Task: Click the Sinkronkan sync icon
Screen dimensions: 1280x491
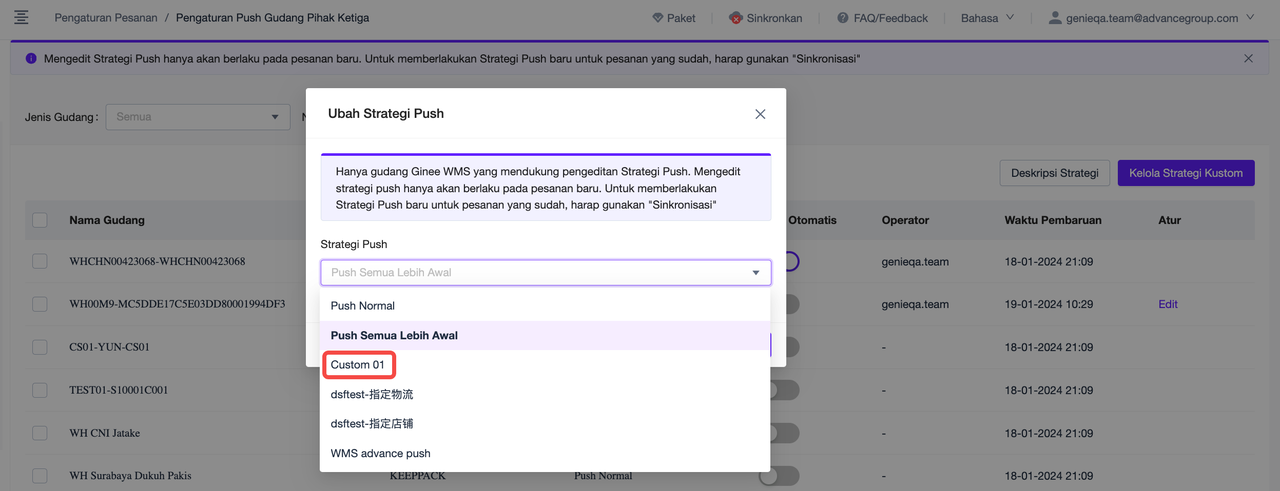Action: 736,18
